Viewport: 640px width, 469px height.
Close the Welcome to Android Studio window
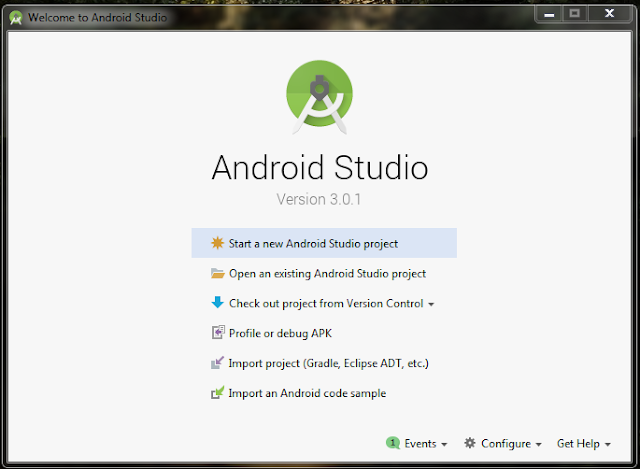(x=609, y=14)
